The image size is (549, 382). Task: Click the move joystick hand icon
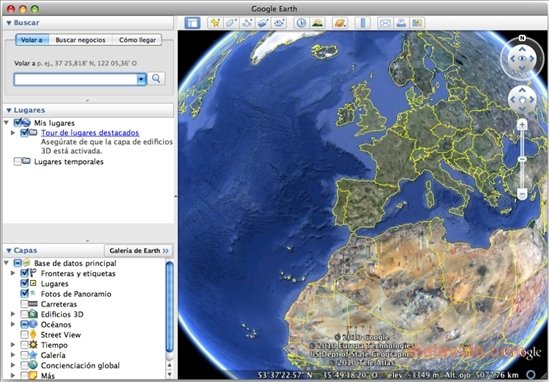(x=522, y=100)
